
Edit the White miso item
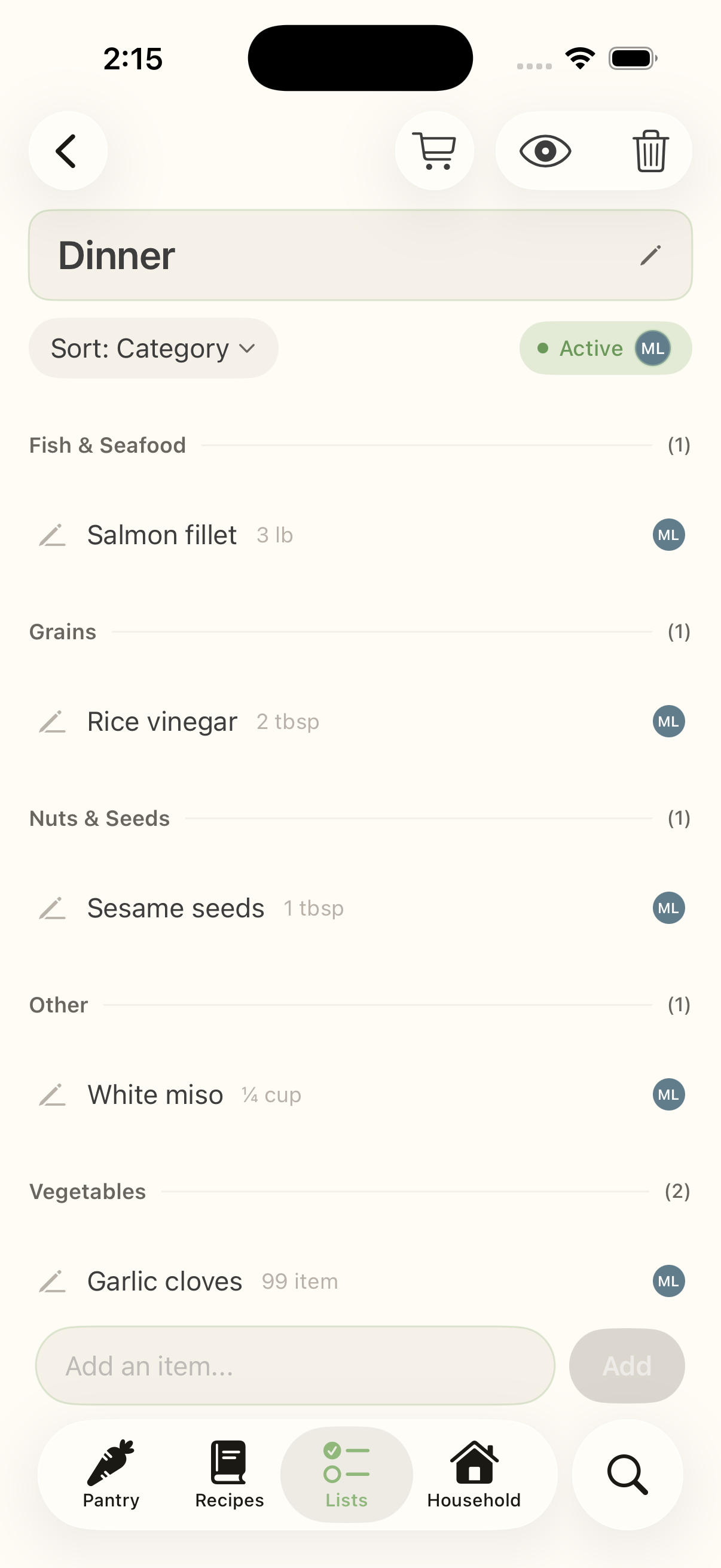click(53, 1095)
